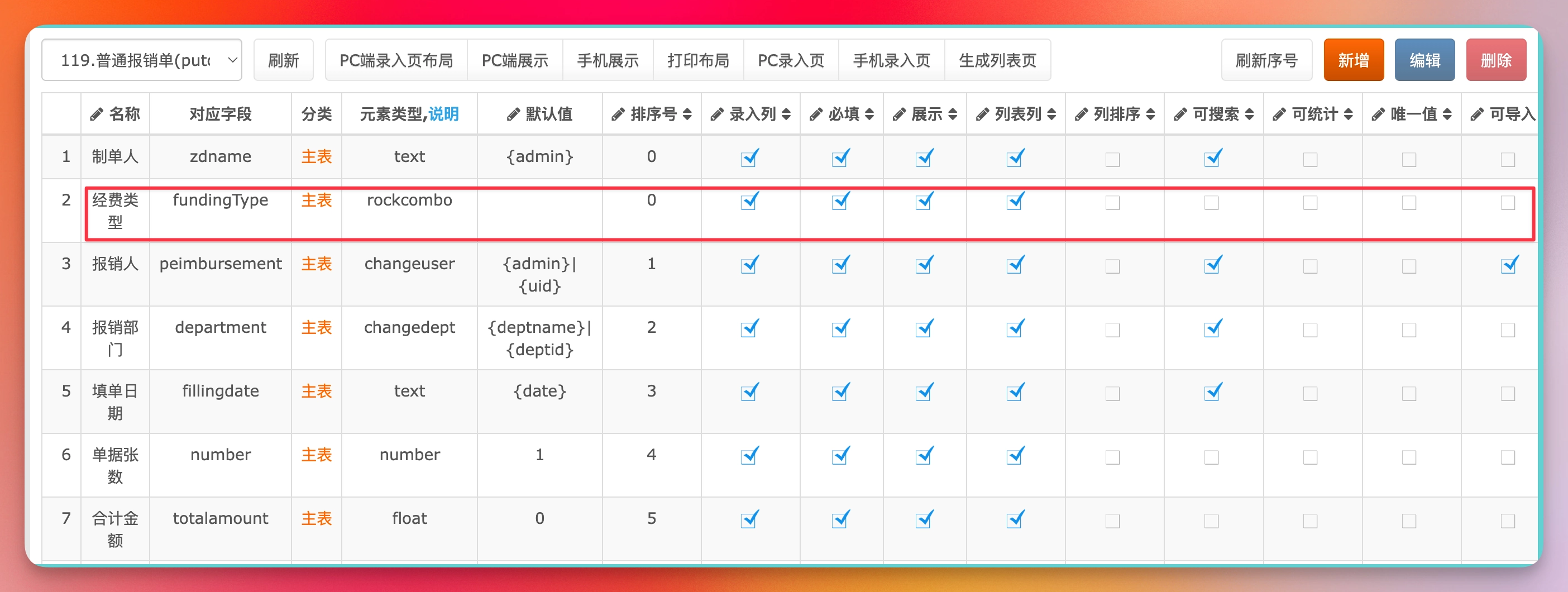Click the blue 编辑 button
Screen dimensions: 1568x592
pyautogui.click(x=1425, y=60)
